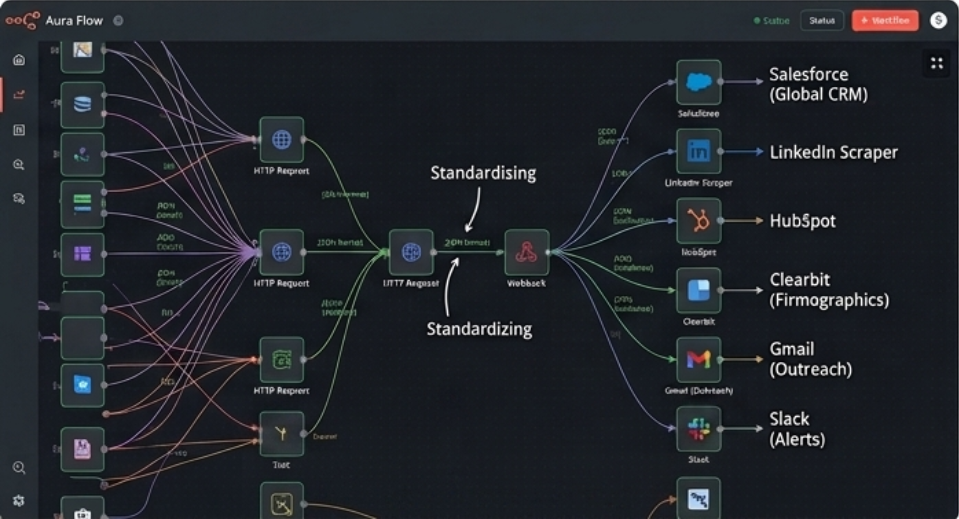This screenshot has width=959, height=519.
Task: Select the LinkedIn node
Action: [698, 151]
